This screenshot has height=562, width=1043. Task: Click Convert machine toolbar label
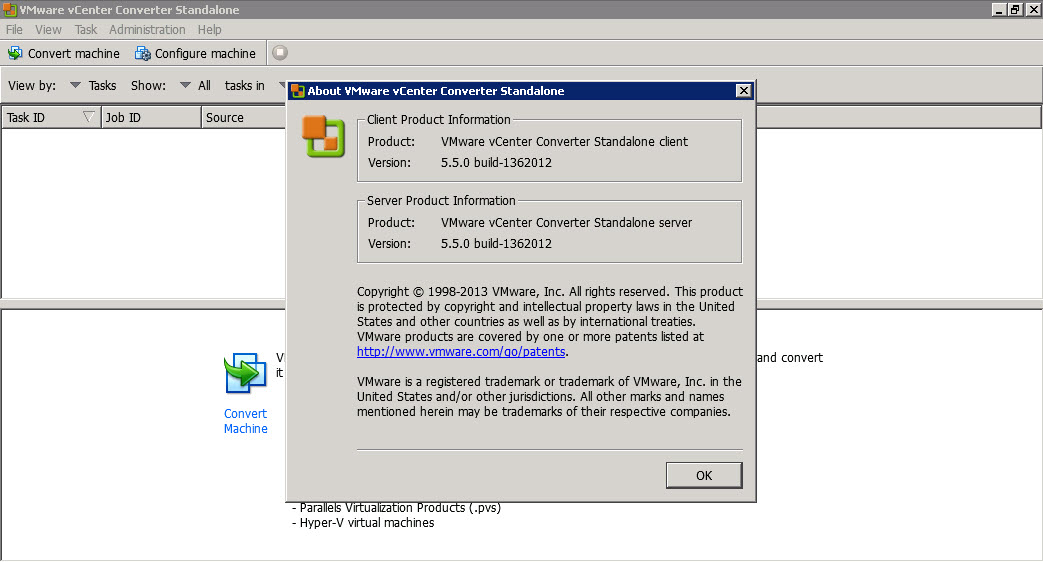click(74, 53)
